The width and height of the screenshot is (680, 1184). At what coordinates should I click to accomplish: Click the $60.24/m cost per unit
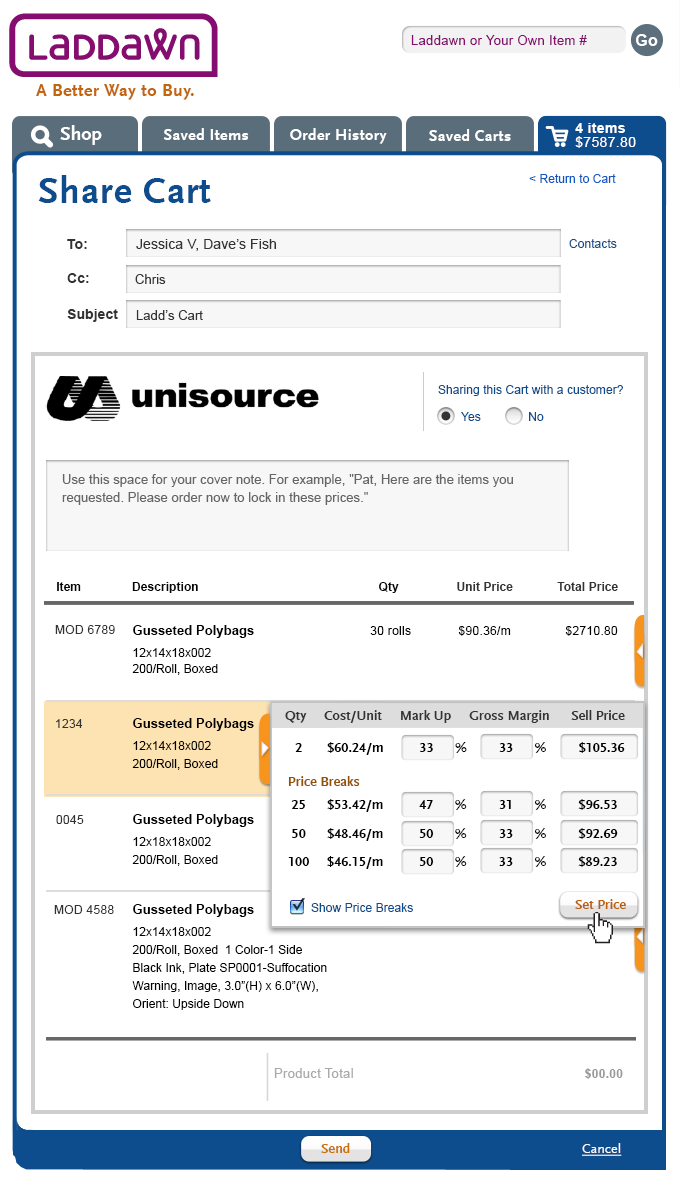click(x=355, y=748)
